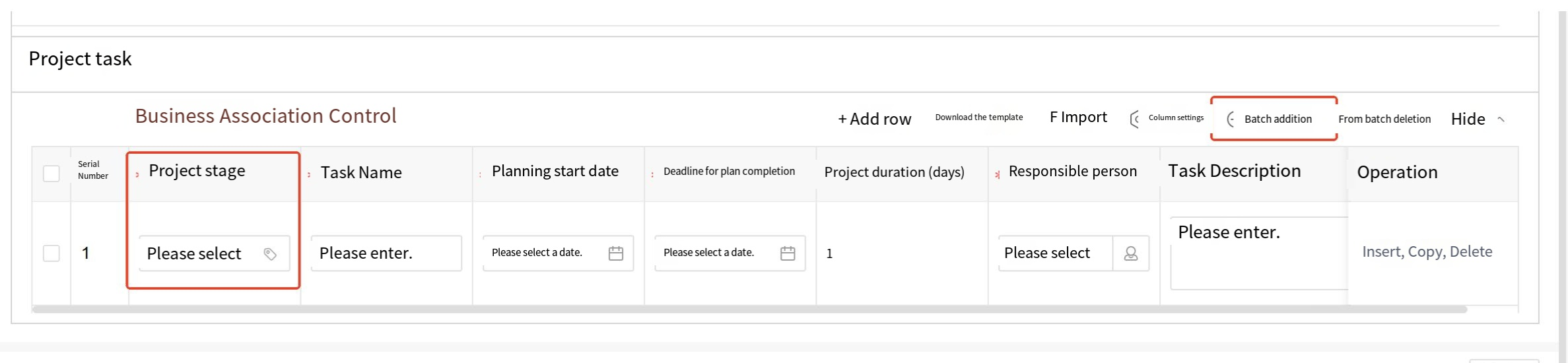
Task: Tick the select-all checkbox in table header
Action: (51, 174)
